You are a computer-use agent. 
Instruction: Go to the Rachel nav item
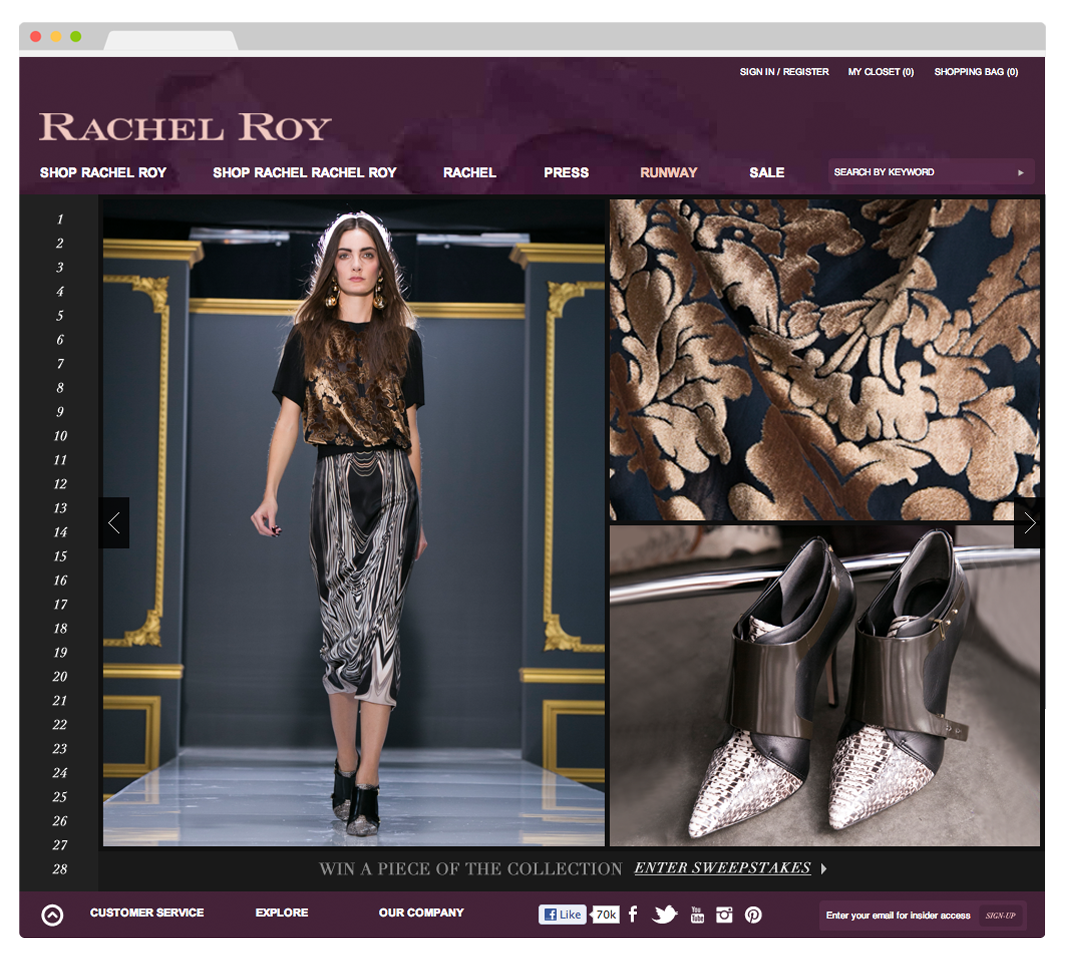470,173
